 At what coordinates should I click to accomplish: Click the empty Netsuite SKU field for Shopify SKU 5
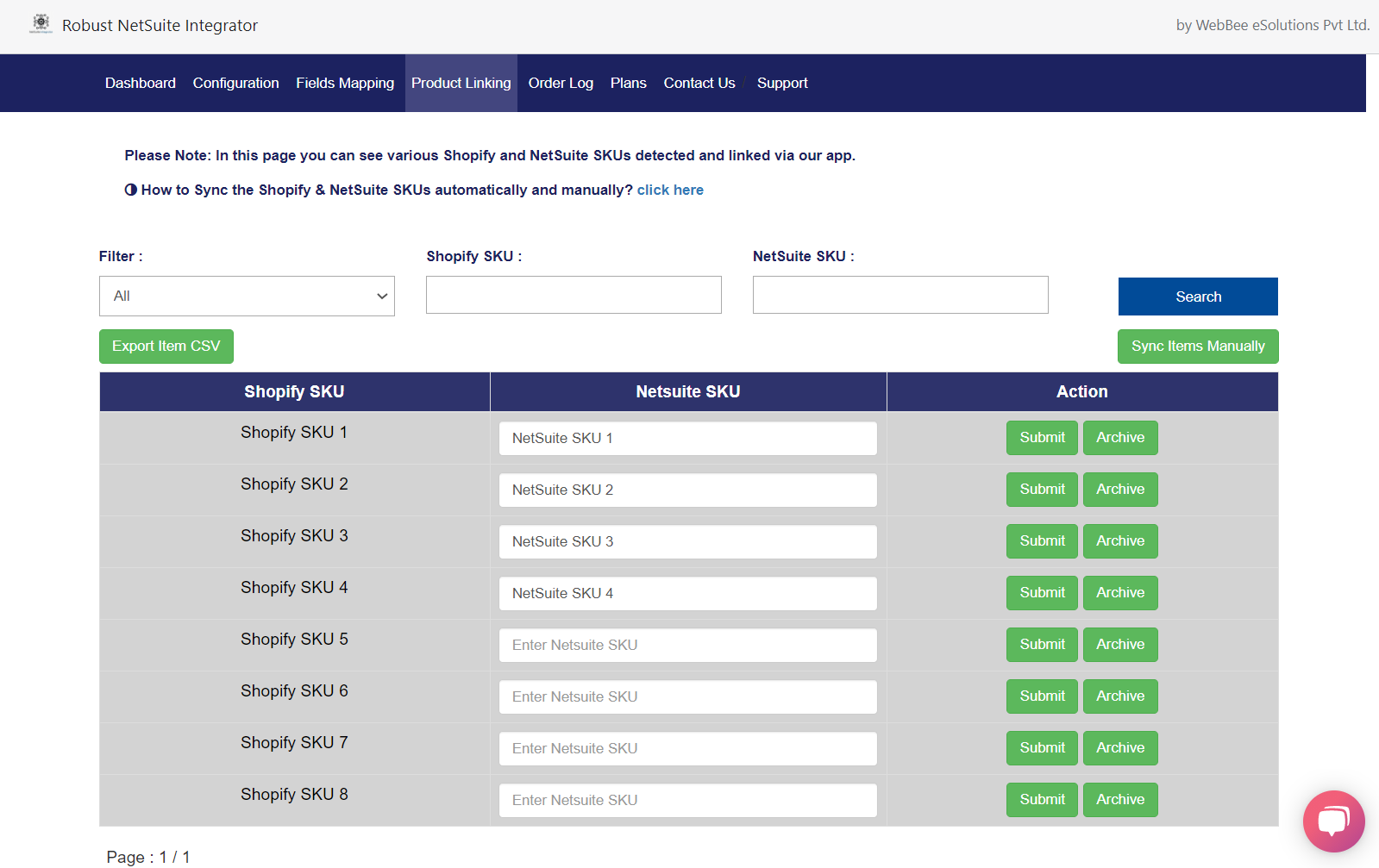pyautogui.click(x=688, y=645)
